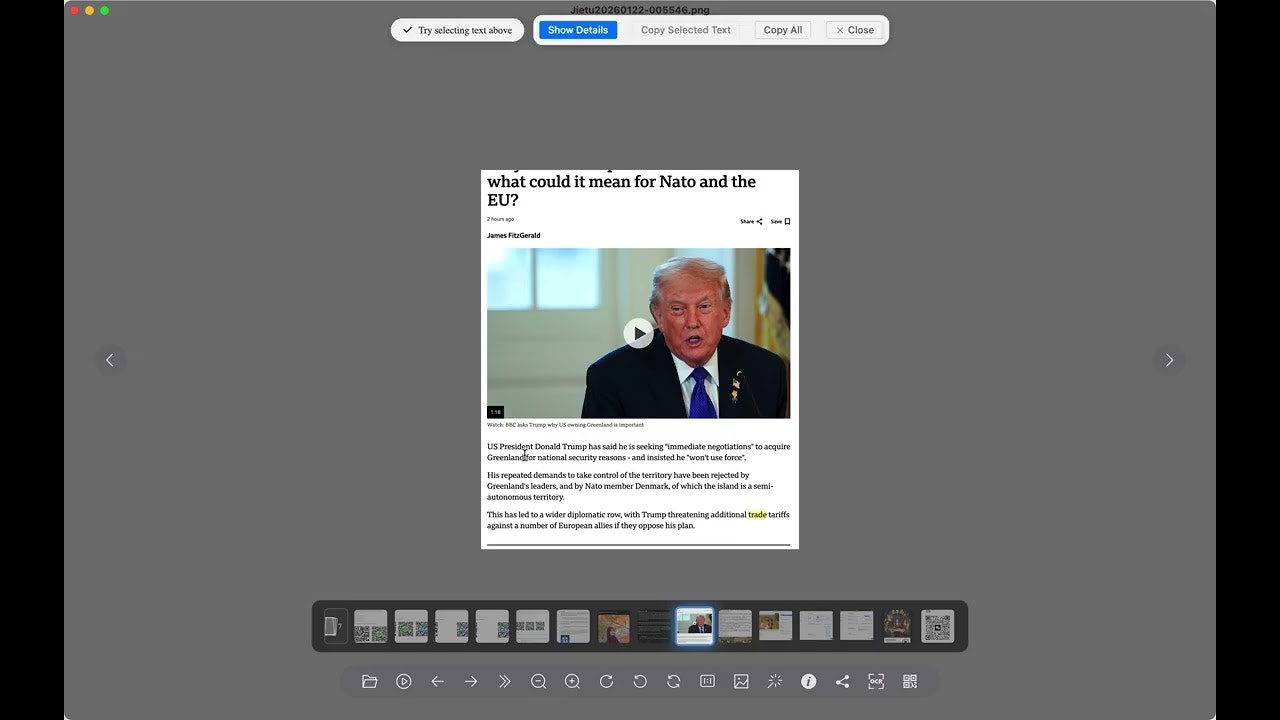Screen dimensions: 1280x720
Task: Click the double-chevron skip control
Action: click(x=505, y=681)
